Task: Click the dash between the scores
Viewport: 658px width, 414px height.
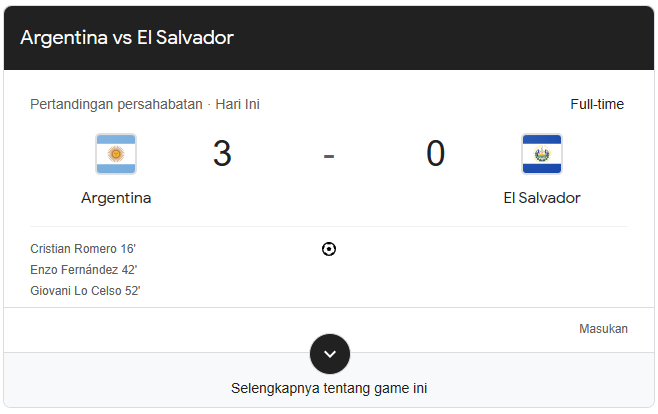Action: coord(329,156)
